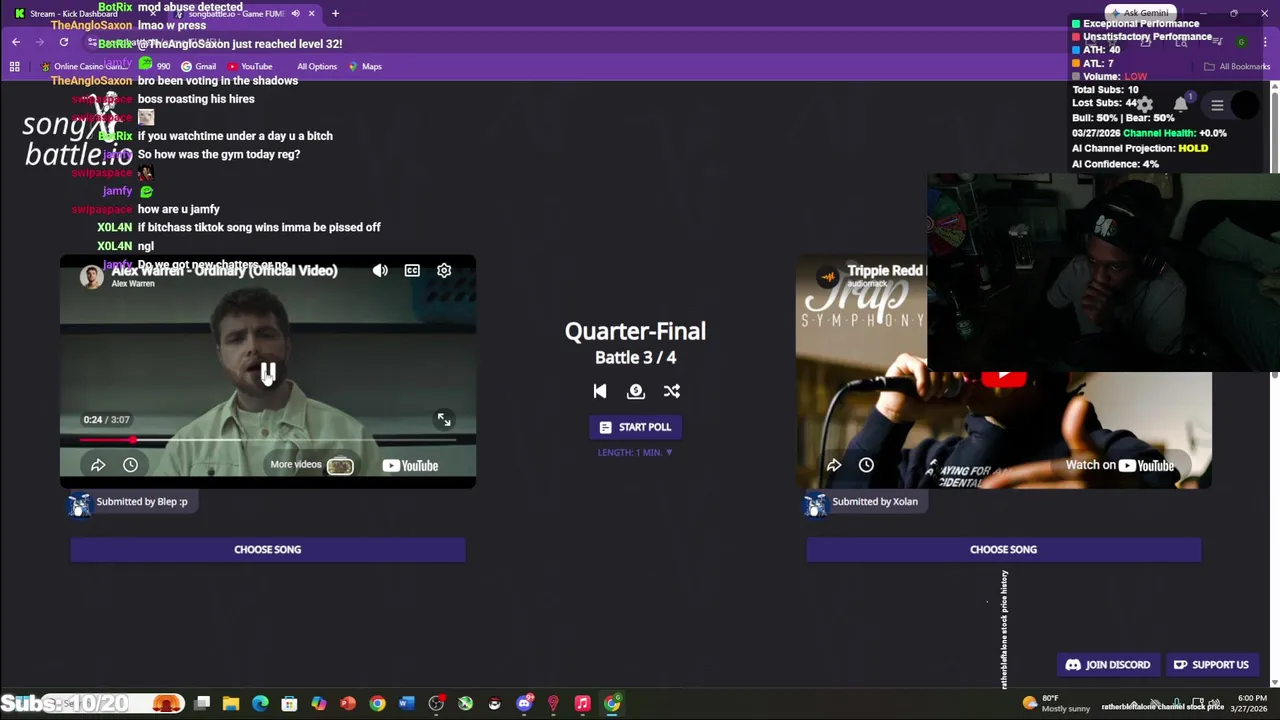
Task: Open songbattle settings gear
Action: pyautogui.click(x=1145, y=105)
